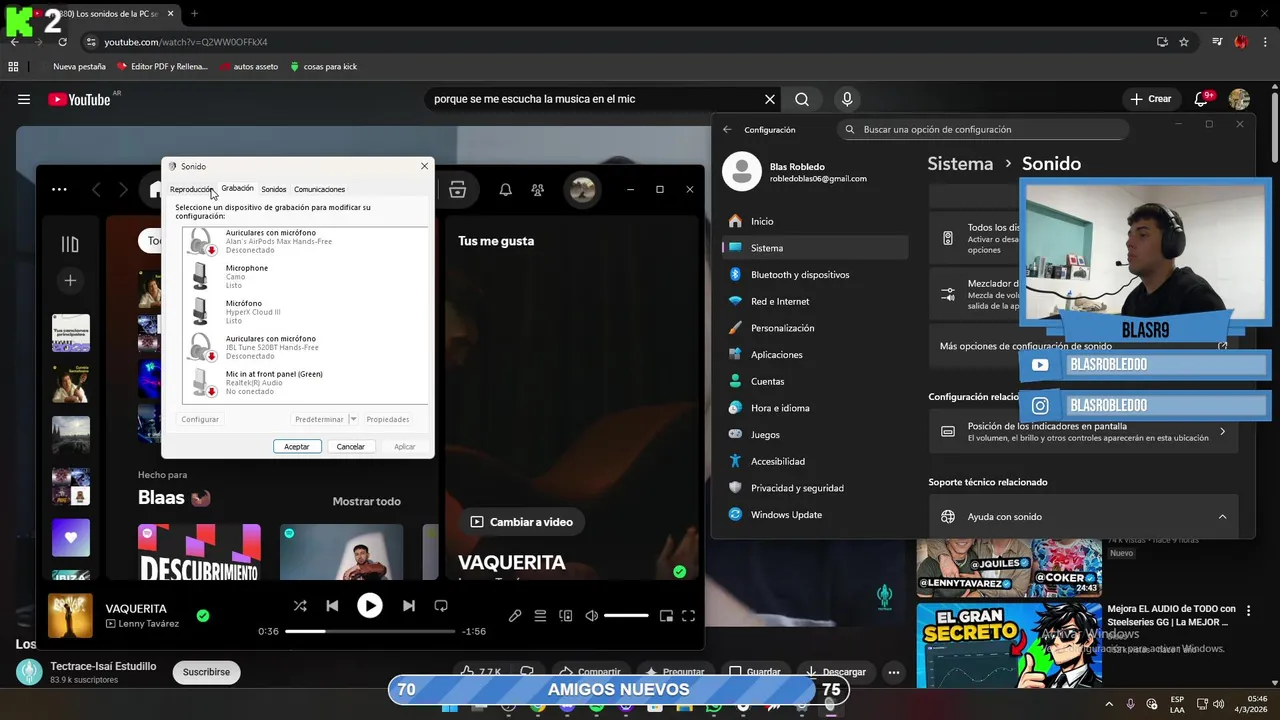Open Your Library icon in Spotify
Screen dimensions: 1280x720
pyautogui.click(x=70, y=244)
